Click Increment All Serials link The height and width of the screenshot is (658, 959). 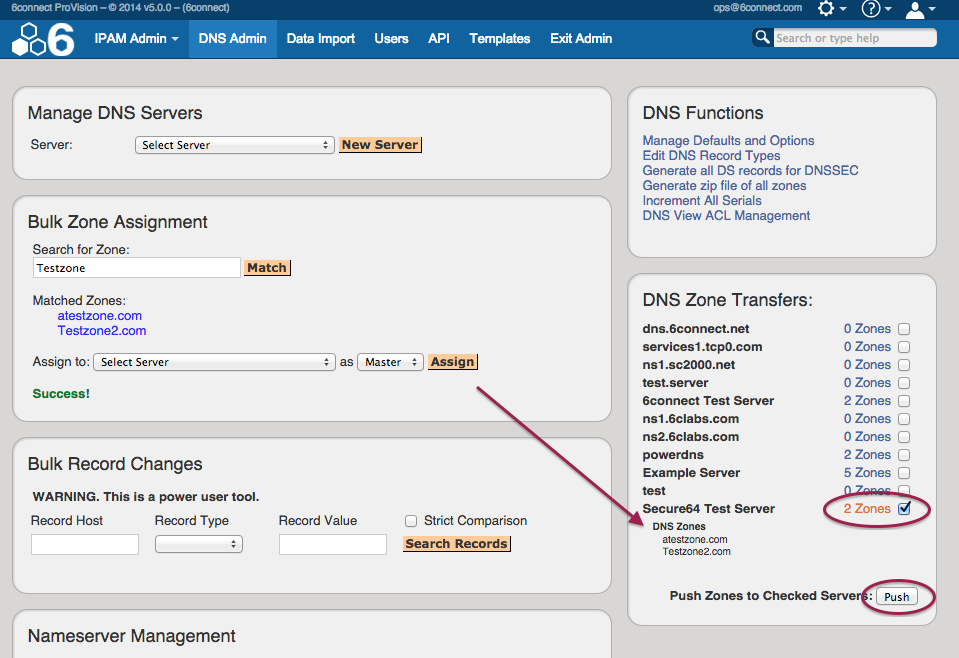tap(702, 201)
